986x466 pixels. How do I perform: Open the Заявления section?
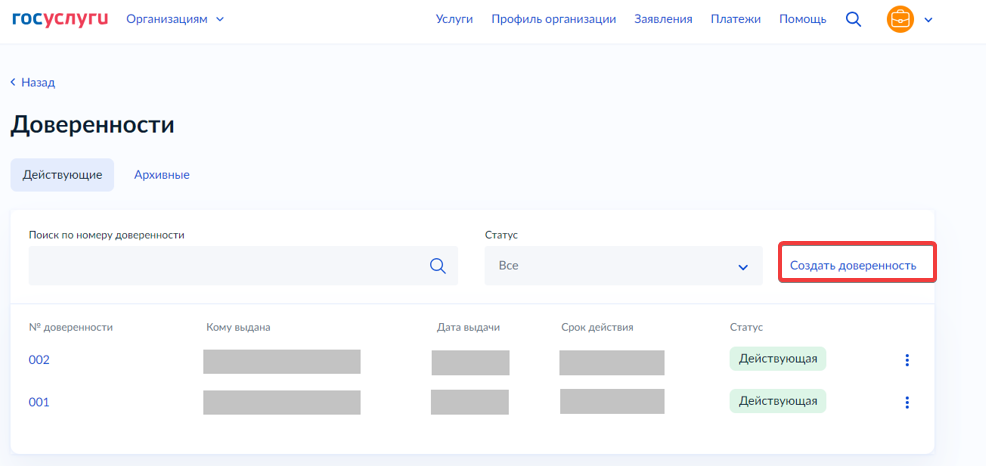(663, 19)
